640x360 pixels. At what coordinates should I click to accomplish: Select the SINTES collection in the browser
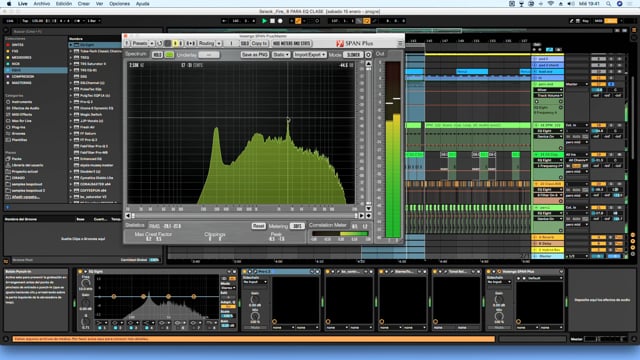(x=18, y=45)
